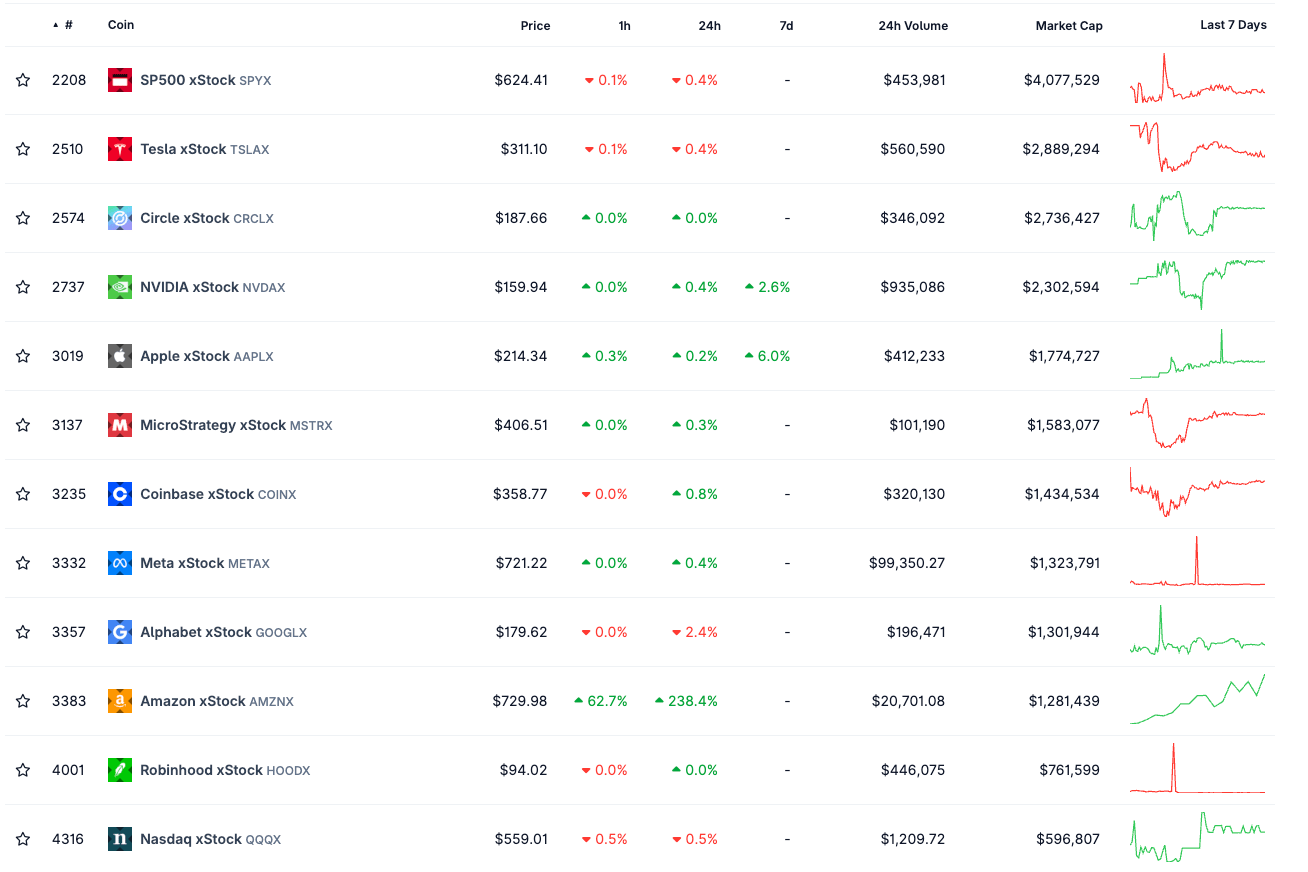Image resolution: width=1308 pixels, height=872 pixels.
Task: Open Robinhood xStock HOODX link
Action: click(x=225, y=770)
